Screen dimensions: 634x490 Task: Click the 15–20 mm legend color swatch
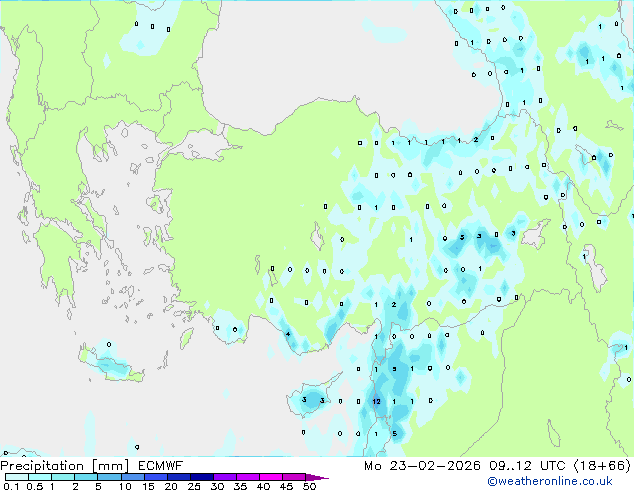[155, 477]
